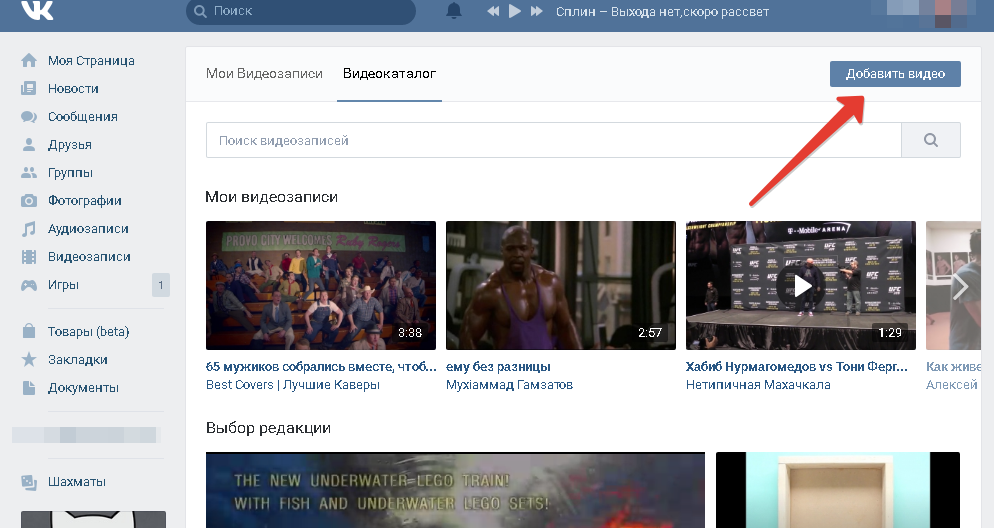Show next videos with right chevron

point(960,287)
